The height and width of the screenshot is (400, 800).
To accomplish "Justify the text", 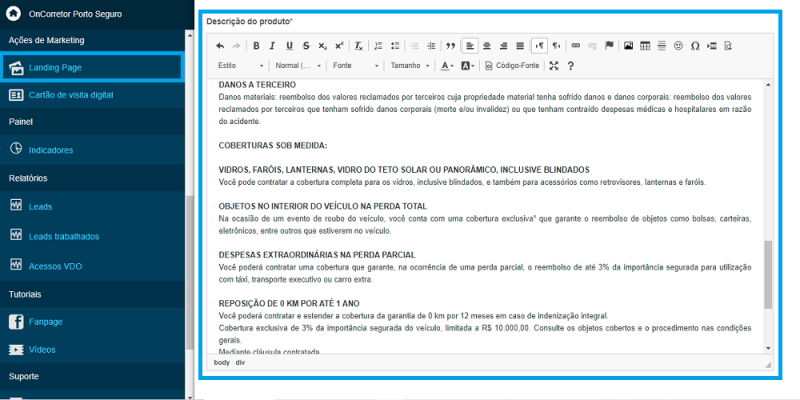I will [520, 46].
